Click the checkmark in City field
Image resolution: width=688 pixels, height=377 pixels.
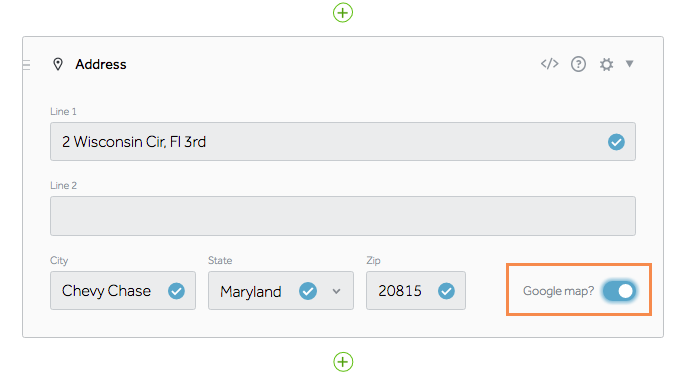[x=176, y=291]
